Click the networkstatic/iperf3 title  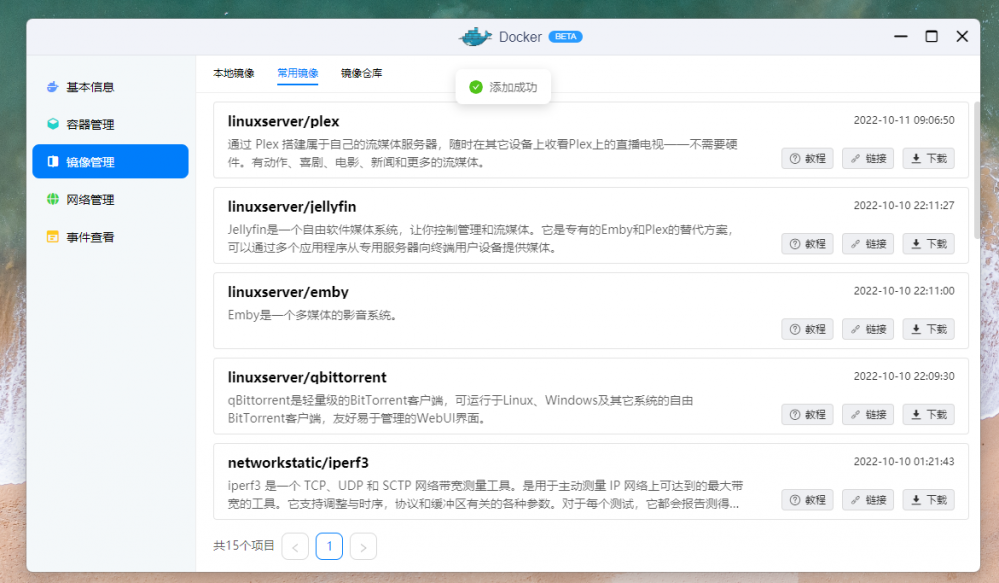(298, 463)
